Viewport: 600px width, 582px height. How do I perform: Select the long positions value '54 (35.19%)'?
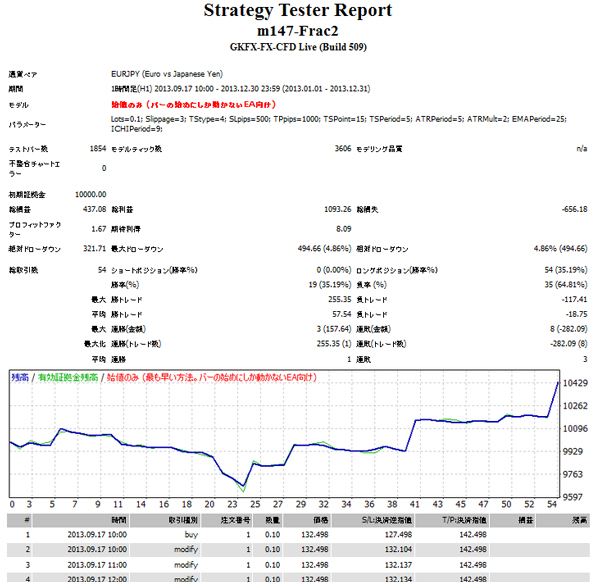566,270
